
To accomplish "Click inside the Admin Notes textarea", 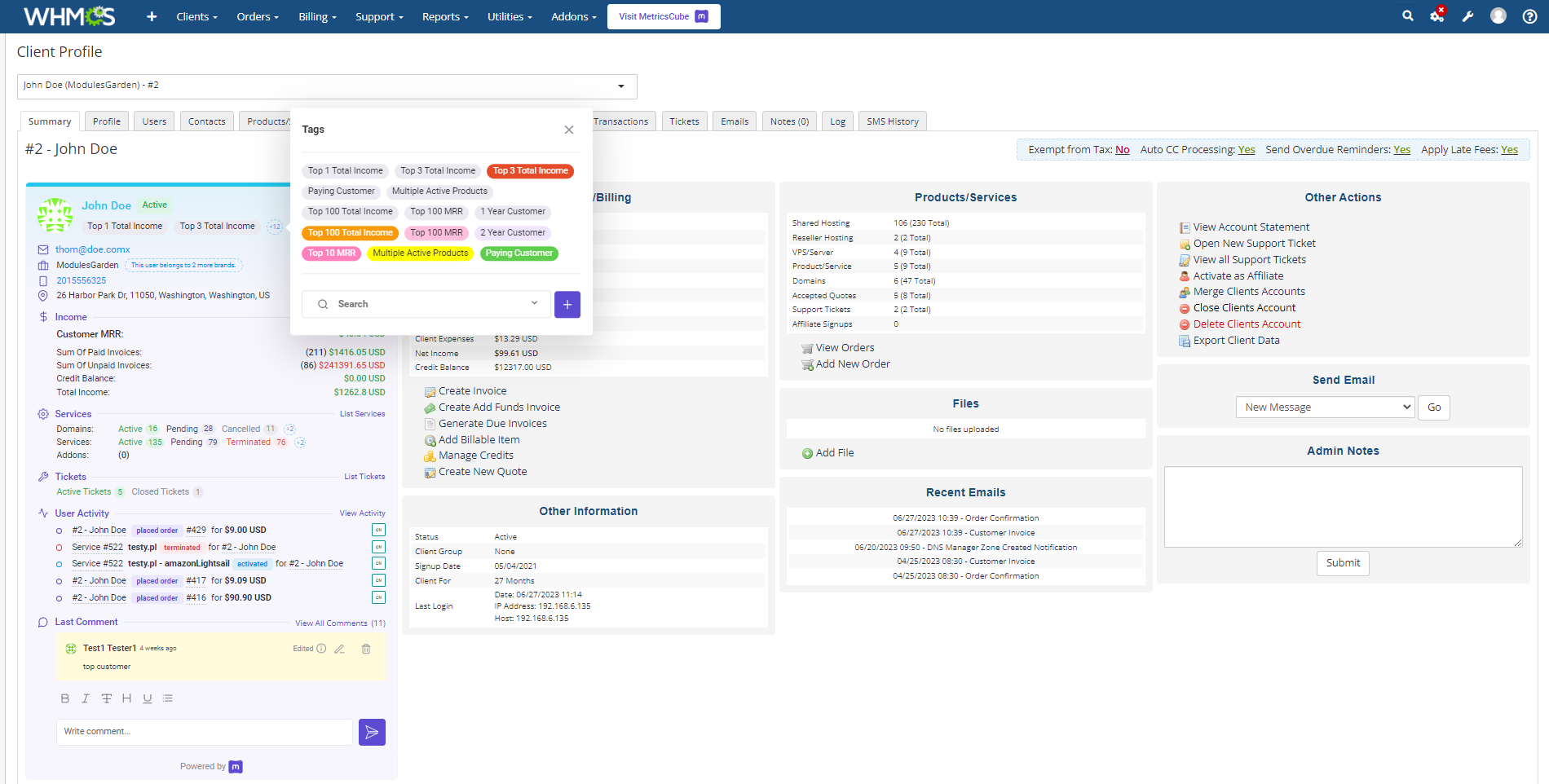I will 1343,507.
